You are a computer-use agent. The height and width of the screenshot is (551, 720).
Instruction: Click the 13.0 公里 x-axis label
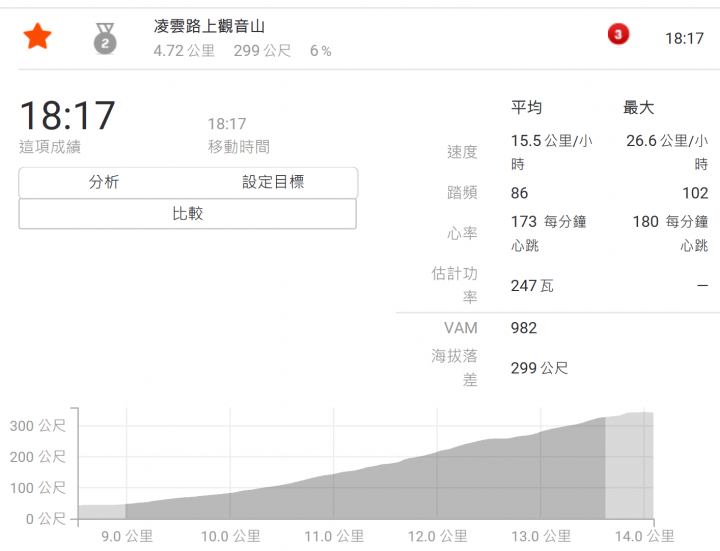point(541,536)
